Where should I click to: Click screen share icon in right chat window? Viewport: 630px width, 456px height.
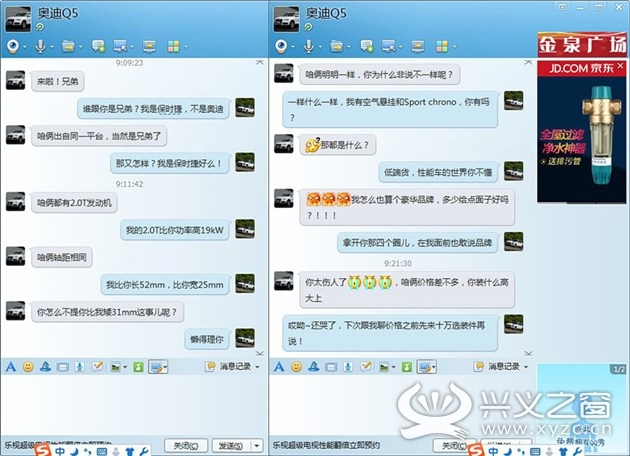coord(417,46)
